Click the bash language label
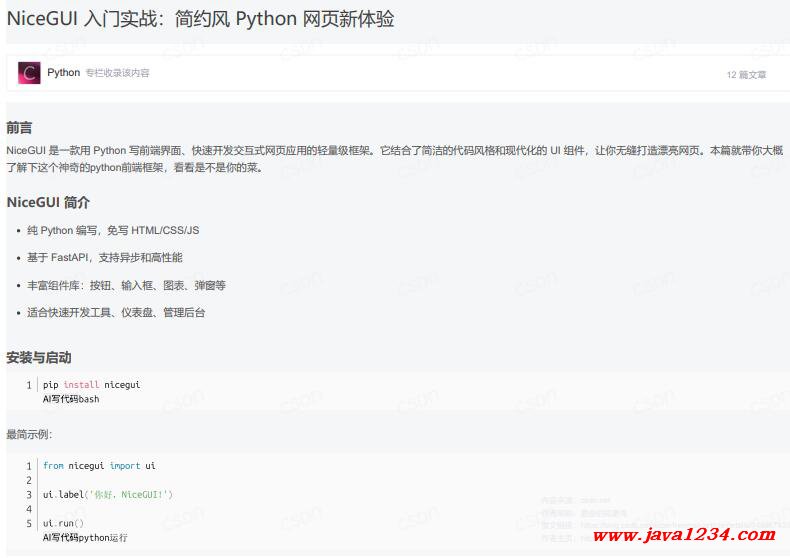The width and height of the screenshot is (790, 558). (89, 399)
